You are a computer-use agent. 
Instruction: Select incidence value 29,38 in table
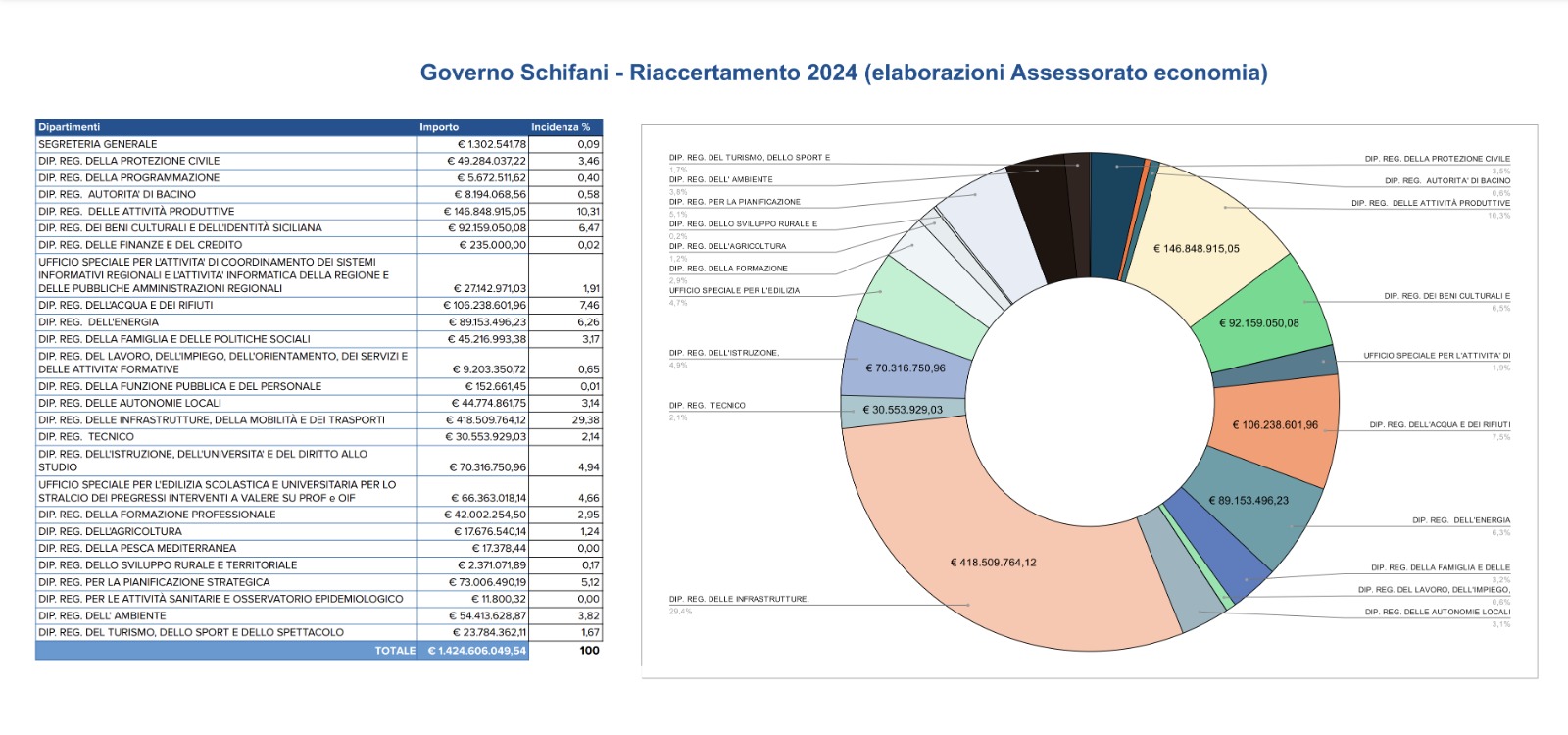[586, 419]
